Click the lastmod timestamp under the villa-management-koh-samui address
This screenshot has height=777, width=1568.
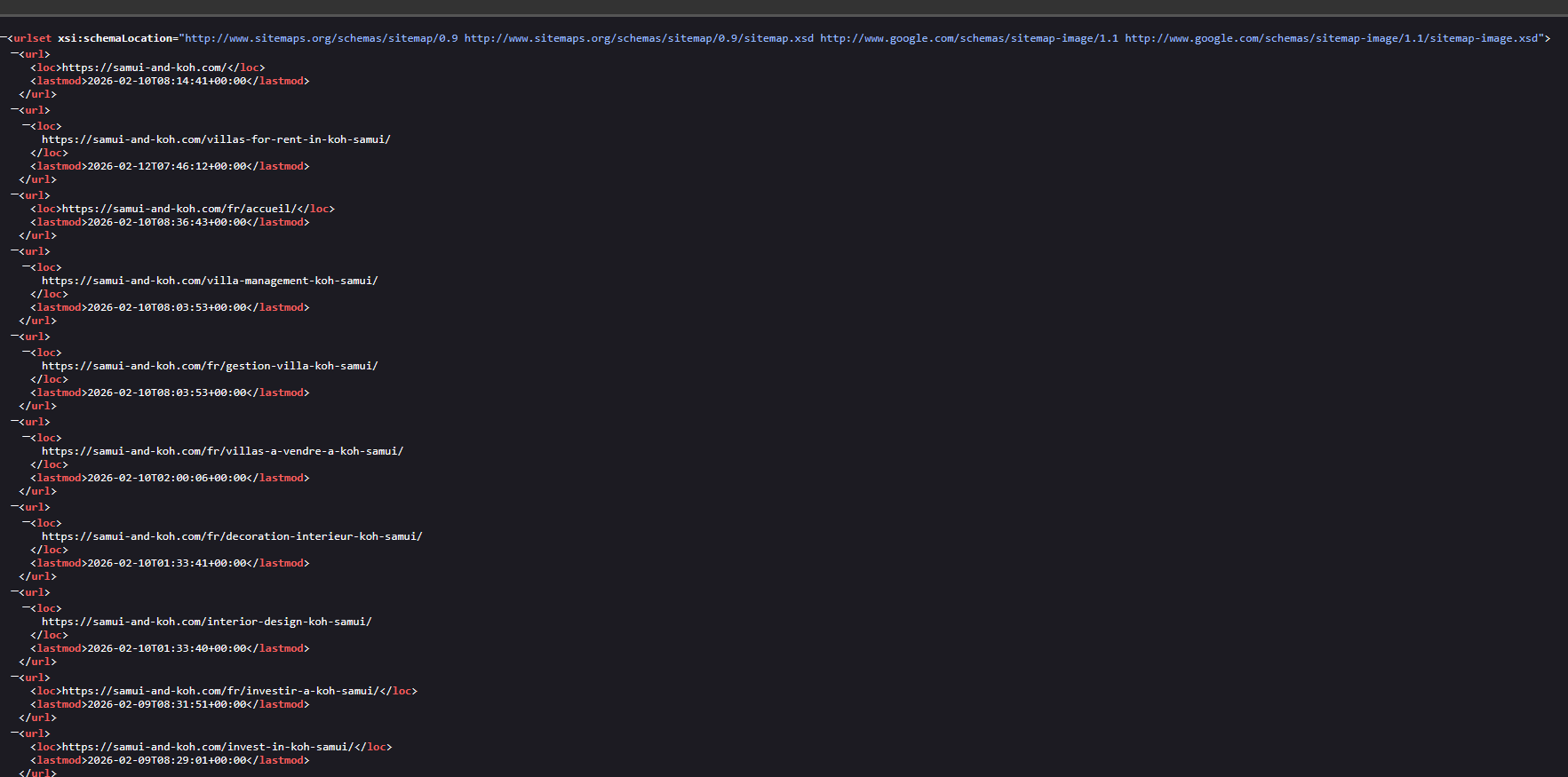tap(167, 307)
